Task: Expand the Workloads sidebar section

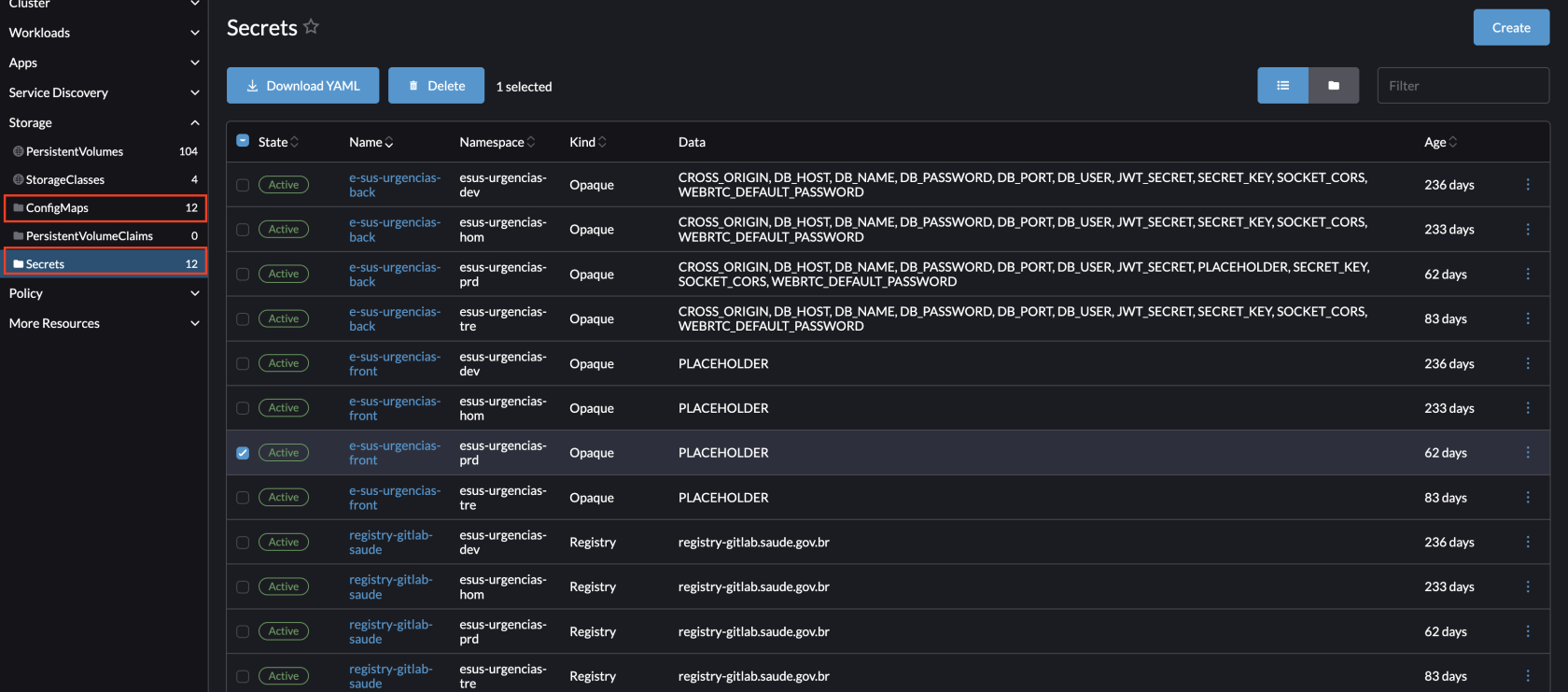Action: [x=103, y=33]
